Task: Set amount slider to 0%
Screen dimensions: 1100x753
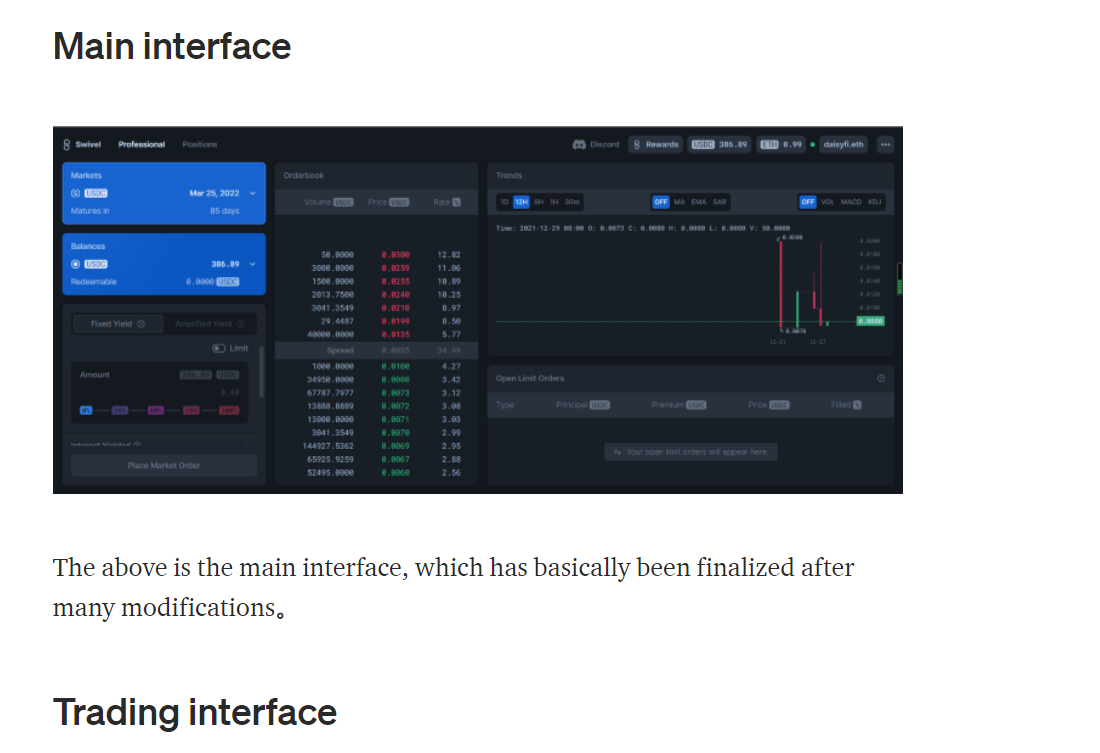Action: 86,411
